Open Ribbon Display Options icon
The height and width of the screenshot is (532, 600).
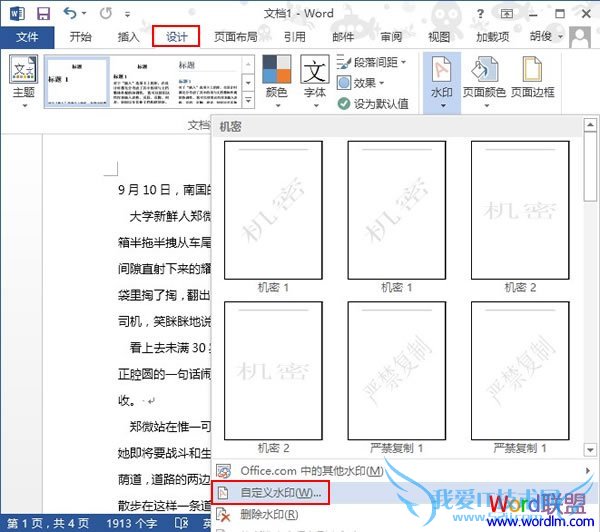(x=507, y=14)
